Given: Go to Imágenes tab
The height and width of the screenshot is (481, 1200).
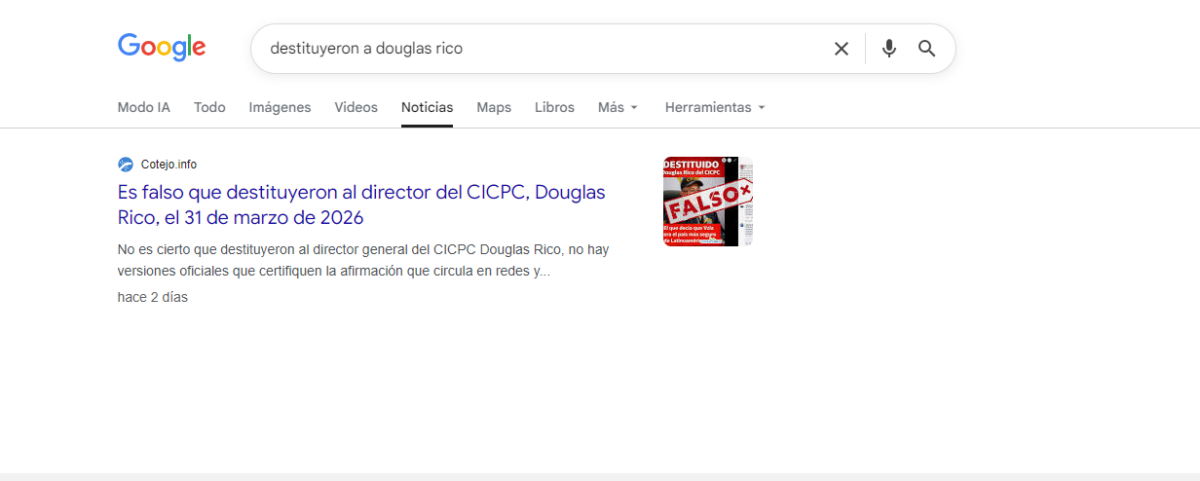Looking at the screenshot, I should [280, 107].
